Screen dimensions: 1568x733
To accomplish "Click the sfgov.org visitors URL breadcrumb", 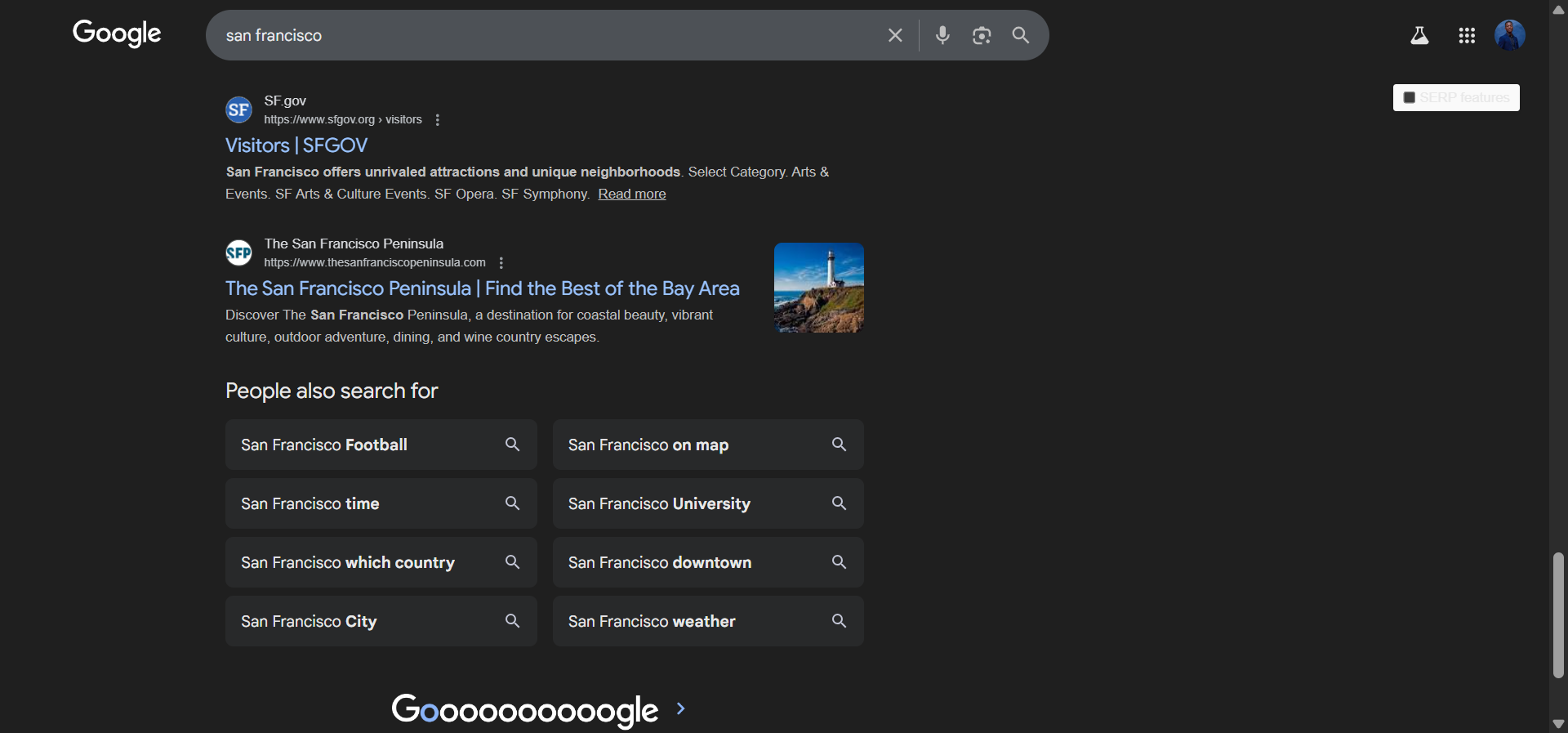I will (x=343, y=119).
